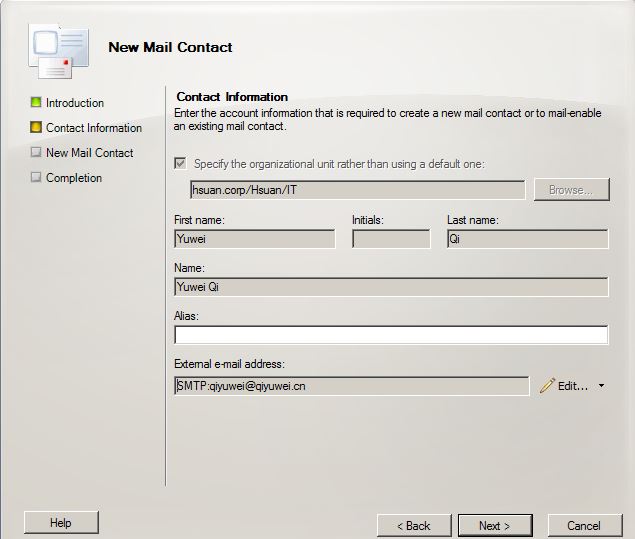This screenshot has height=539, width=635.
Task: Focus the organizational unit field hsuan.corp/Hsuan/IT
Action: (x=358, y=190)
